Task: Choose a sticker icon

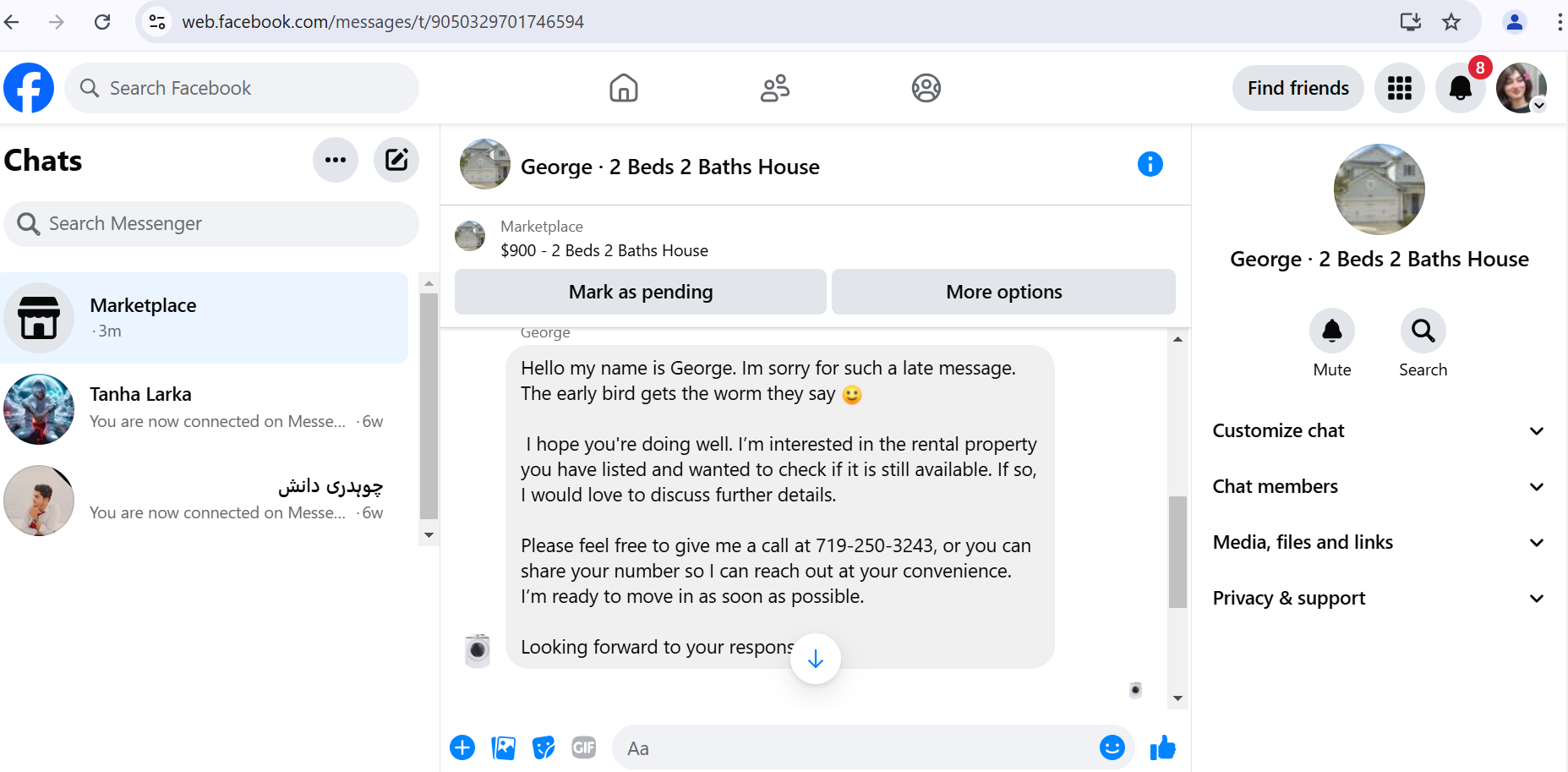Action: (544, 747)
